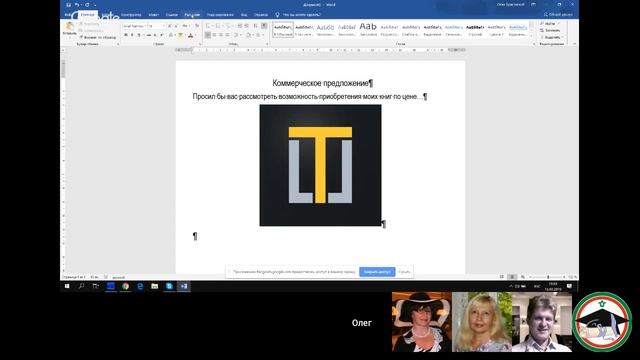
Task: Select Format Painter (Формат по образцу)
Action: coord(98,37)
